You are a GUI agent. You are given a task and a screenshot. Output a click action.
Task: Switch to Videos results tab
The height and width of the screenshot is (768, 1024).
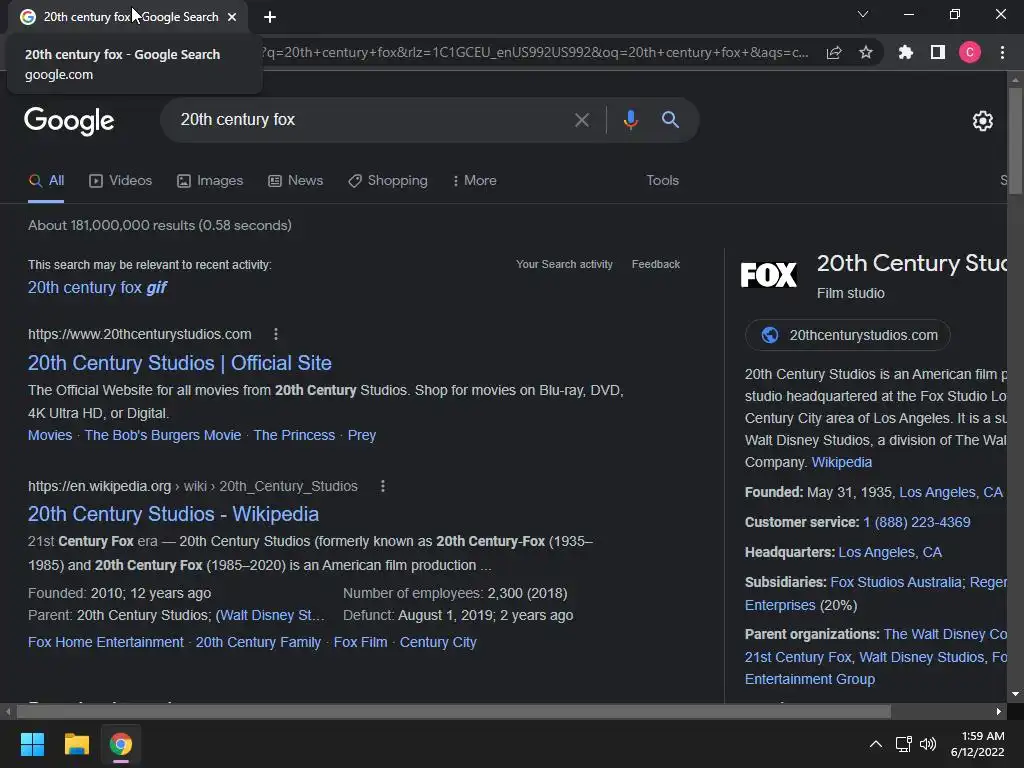(x=121, y=181)
